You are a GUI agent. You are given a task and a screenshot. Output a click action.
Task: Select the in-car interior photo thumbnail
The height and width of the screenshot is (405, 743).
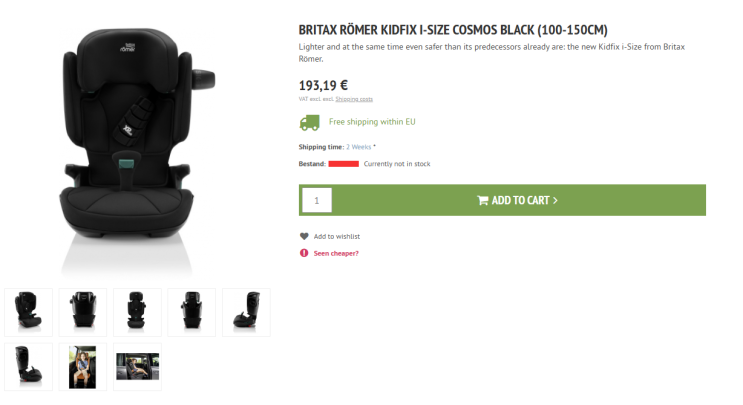tap(137, 367)
